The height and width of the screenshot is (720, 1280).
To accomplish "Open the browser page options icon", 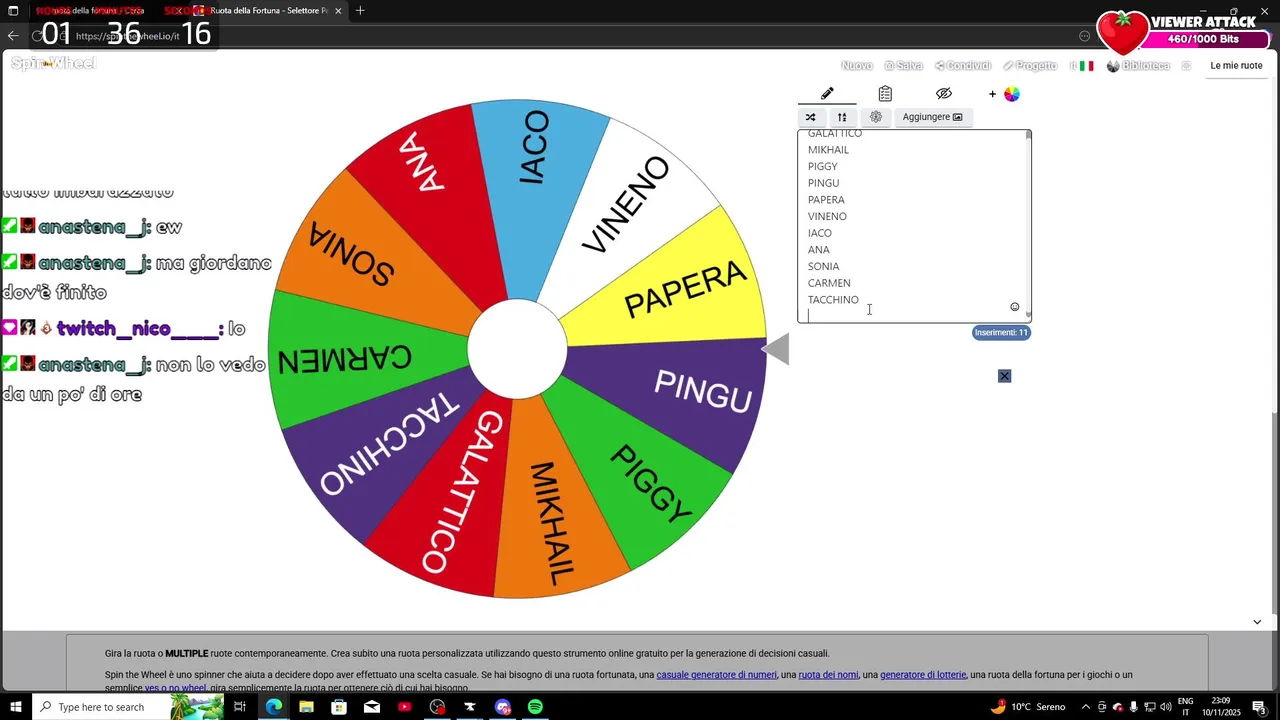I will pyautogui.click(x=1084, y=36).
